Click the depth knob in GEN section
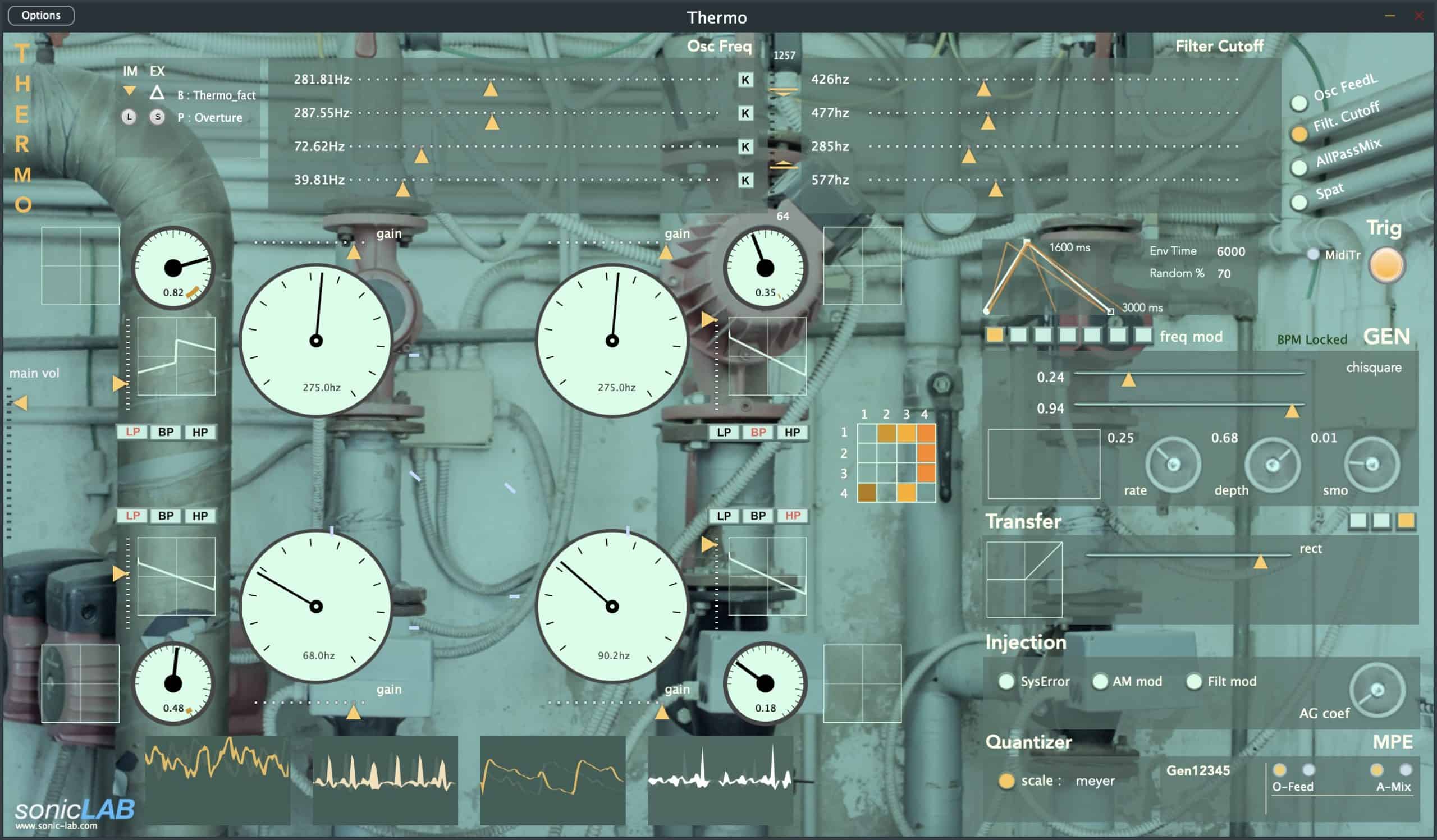This screenshot has height=840, width=1437. tap(1272, 466)
